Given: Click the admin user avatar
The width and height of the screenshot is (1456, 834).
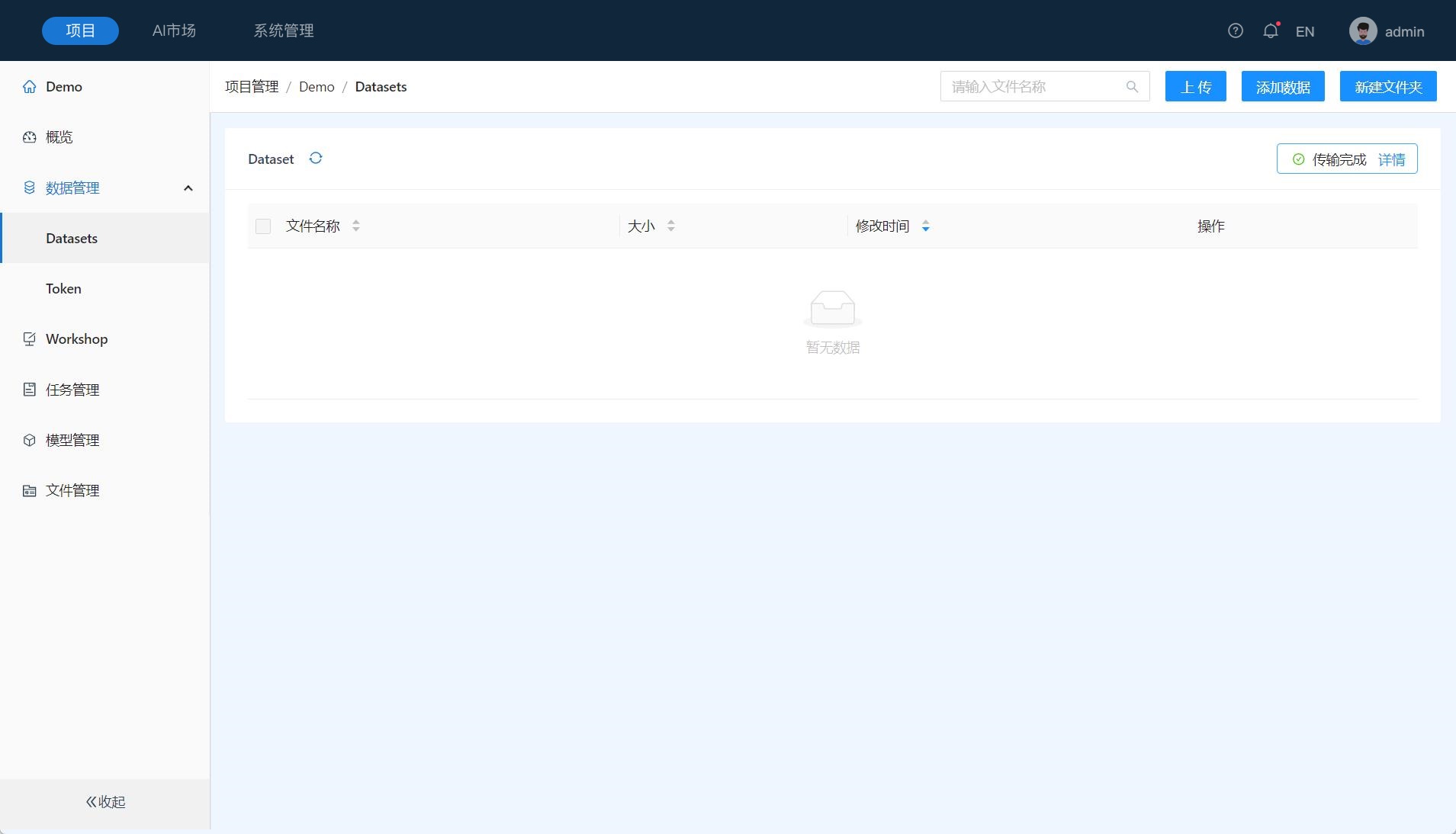Looking at the screenshot, I should click(1362, 31).
